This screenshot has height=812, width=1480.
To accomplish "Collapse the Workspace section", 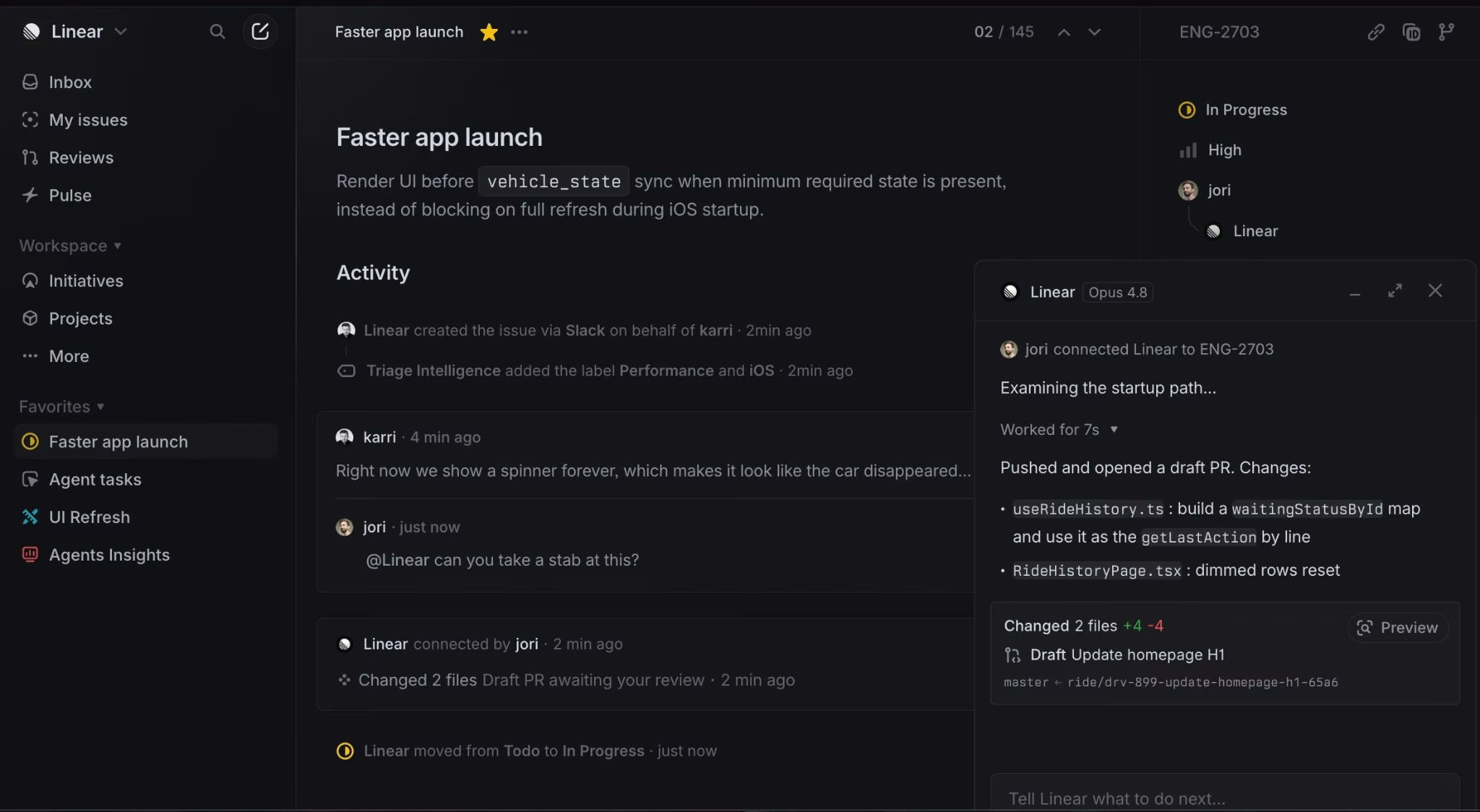I will pos(70,246).
